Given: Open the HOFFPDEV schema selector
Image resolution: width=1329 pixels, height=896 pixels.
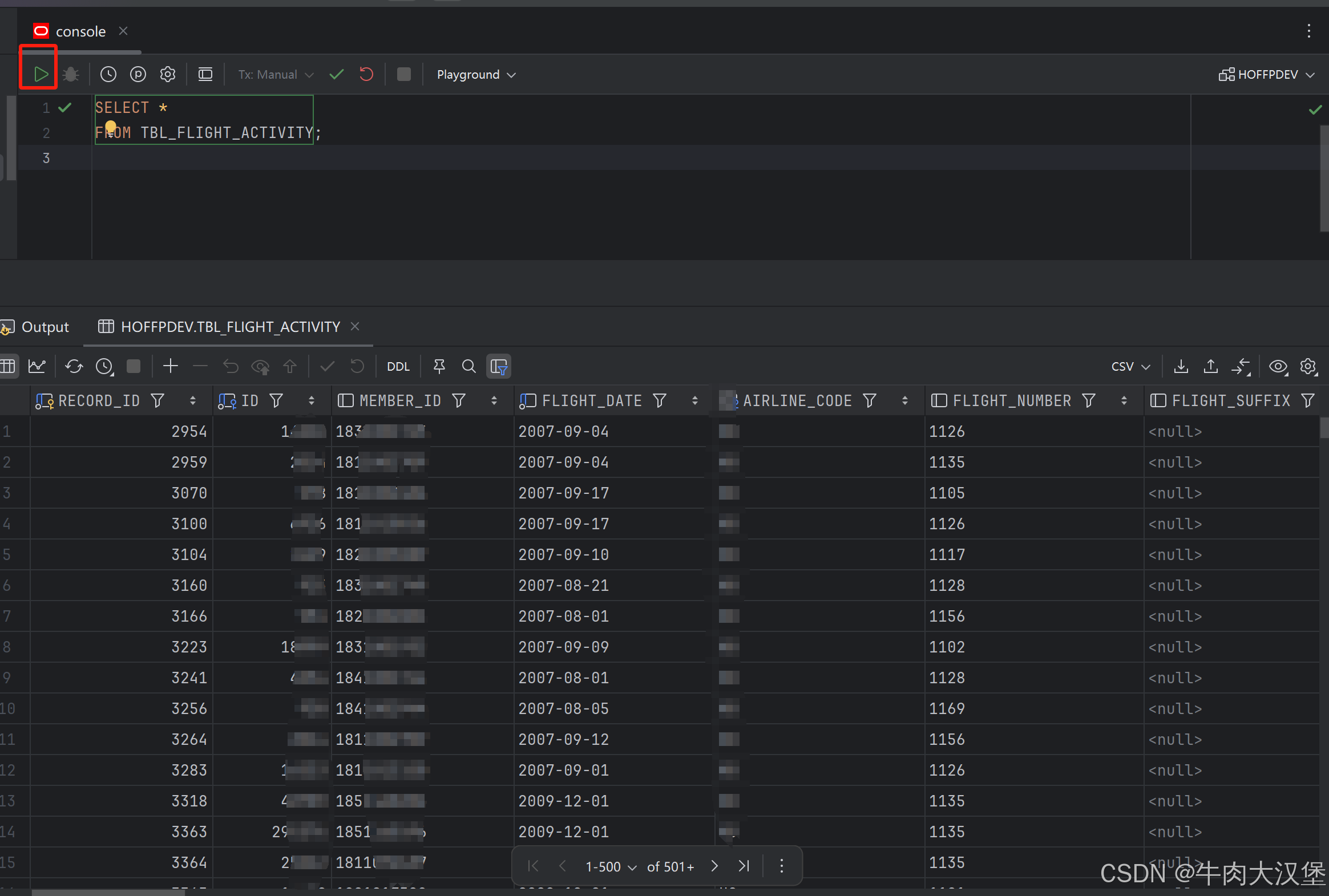Looking at the screenshot, I should coord(1267,74).
